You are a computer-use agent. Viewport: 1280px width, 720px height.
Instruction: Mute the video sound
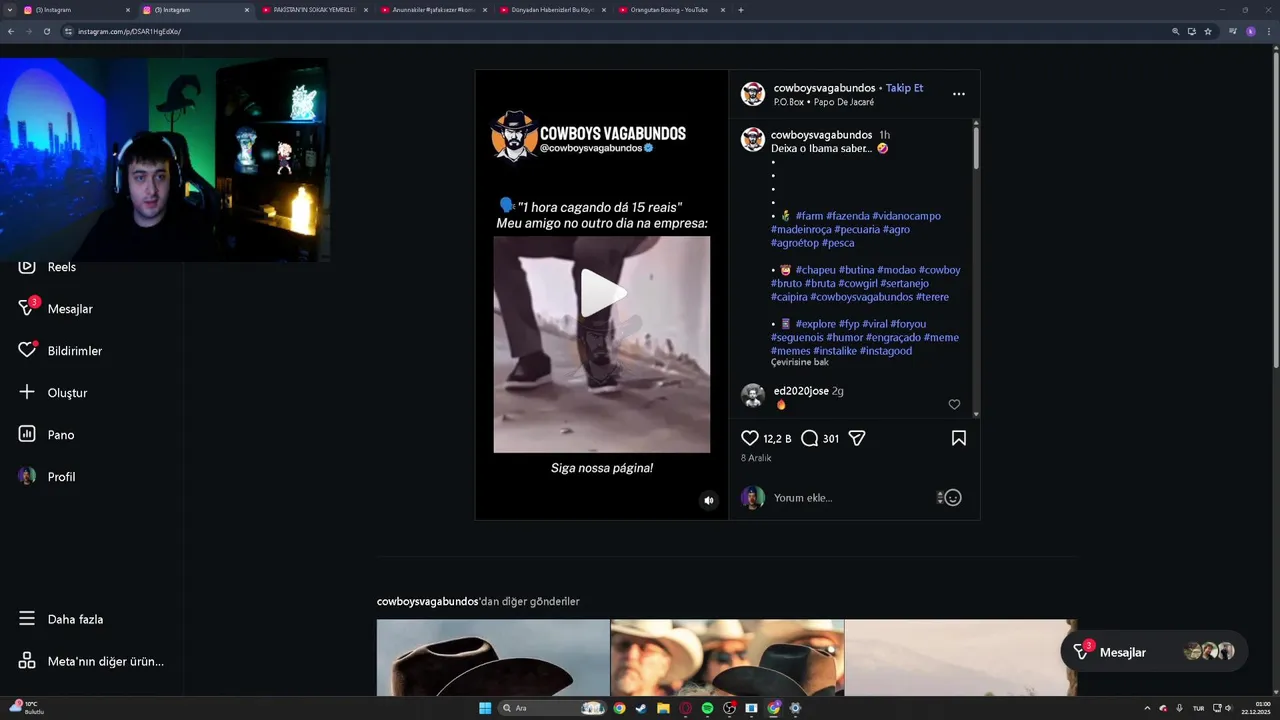coord(708,501)
